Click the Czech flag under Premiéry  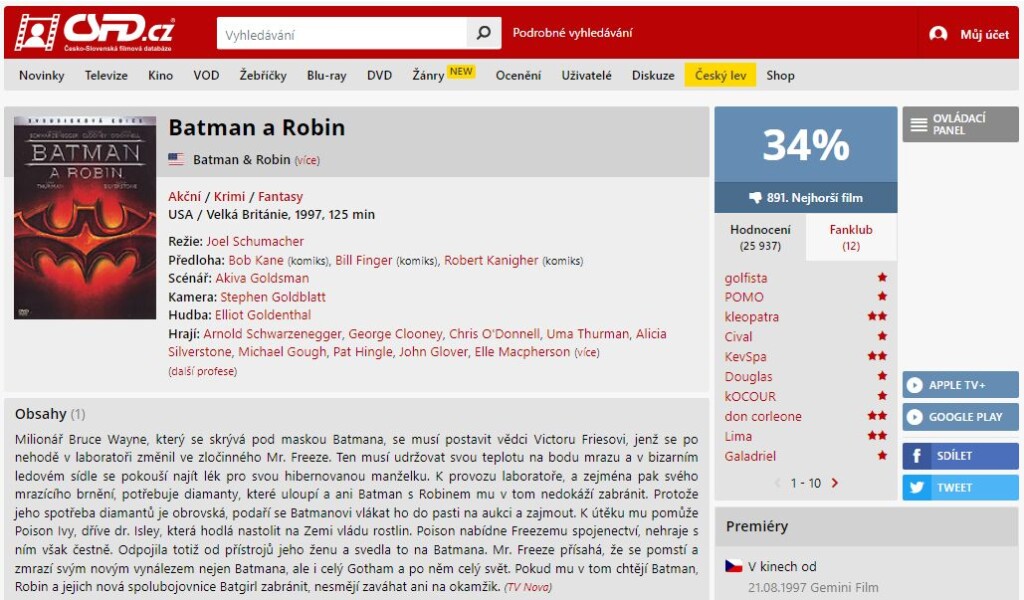[734, 566]
